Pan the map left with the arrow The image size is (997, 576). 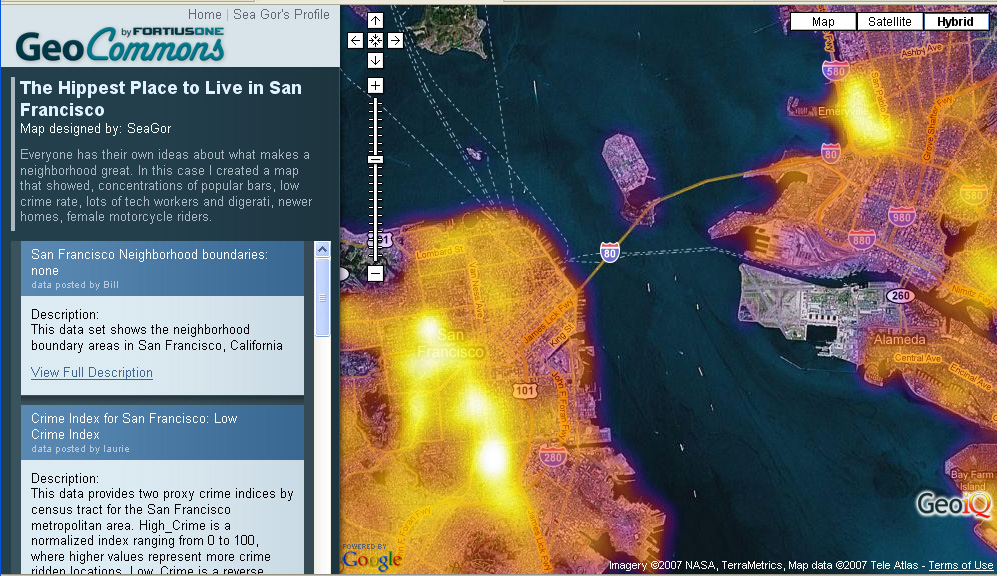[x=355, y=41]
